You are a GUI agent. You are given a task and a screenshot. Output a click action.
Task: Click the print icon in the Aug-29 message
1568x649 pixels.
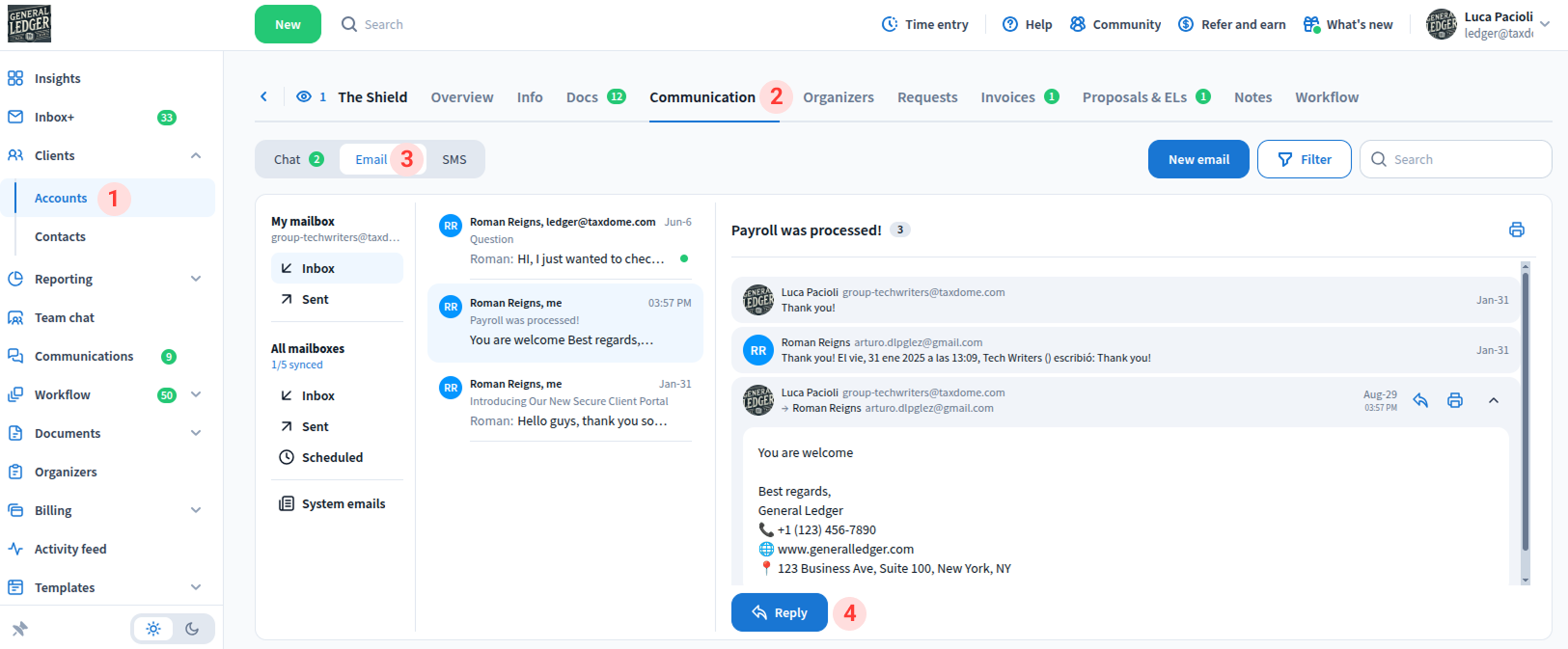click(1455, 400)
